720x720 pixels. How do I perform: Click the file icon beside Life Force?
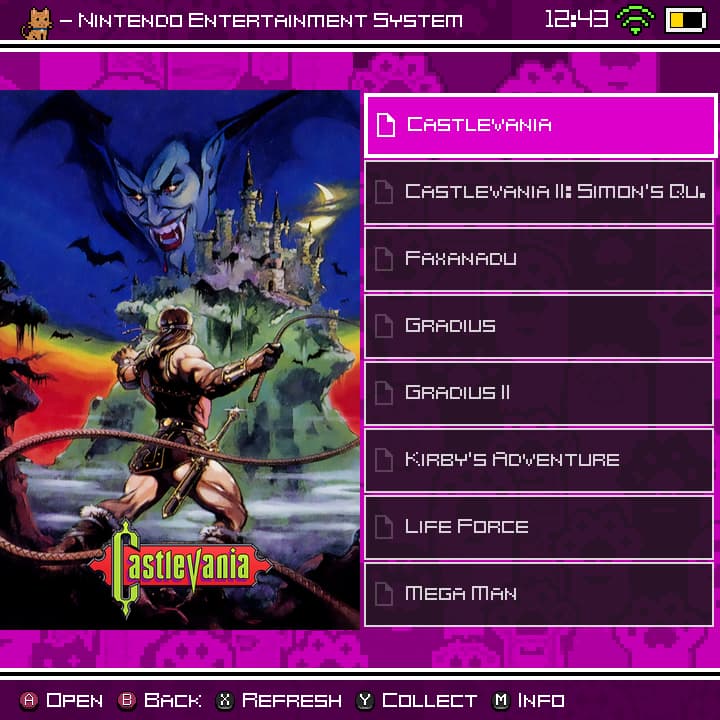coord(383,527)
